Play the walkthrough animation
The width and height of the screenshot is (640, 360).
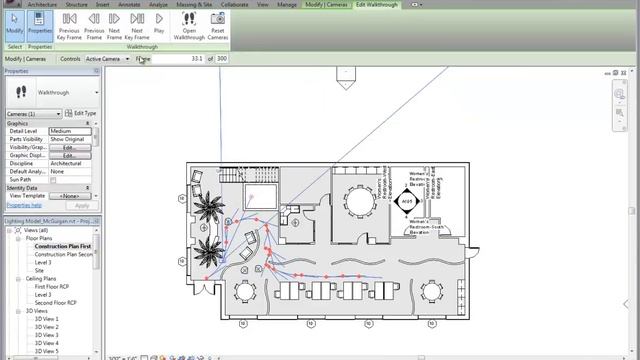pyautogui.click(x=159, y=24)
